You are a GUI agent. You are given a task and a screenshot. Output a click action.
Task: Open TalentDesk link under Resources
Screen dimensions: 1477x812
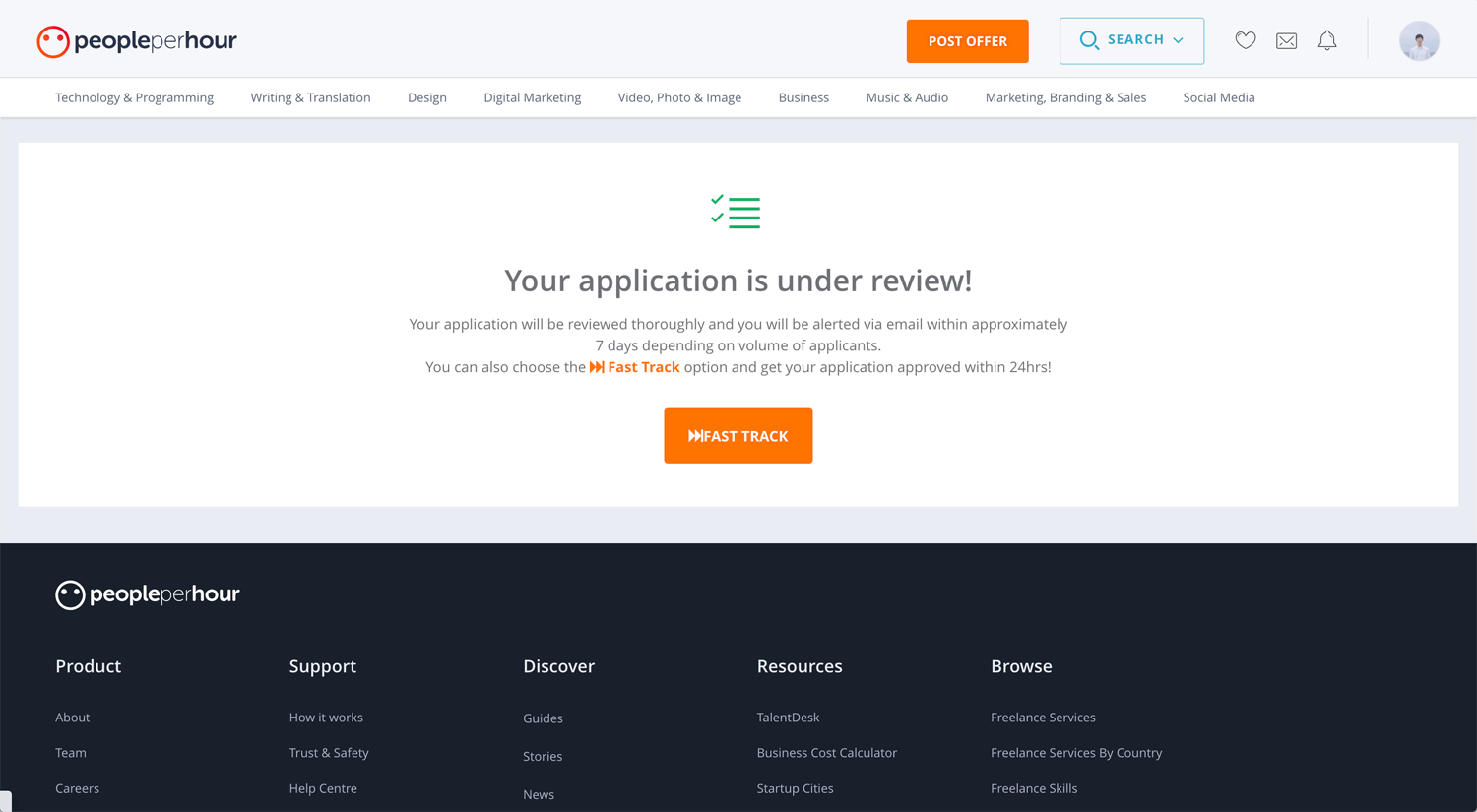(x=788, y=718)
